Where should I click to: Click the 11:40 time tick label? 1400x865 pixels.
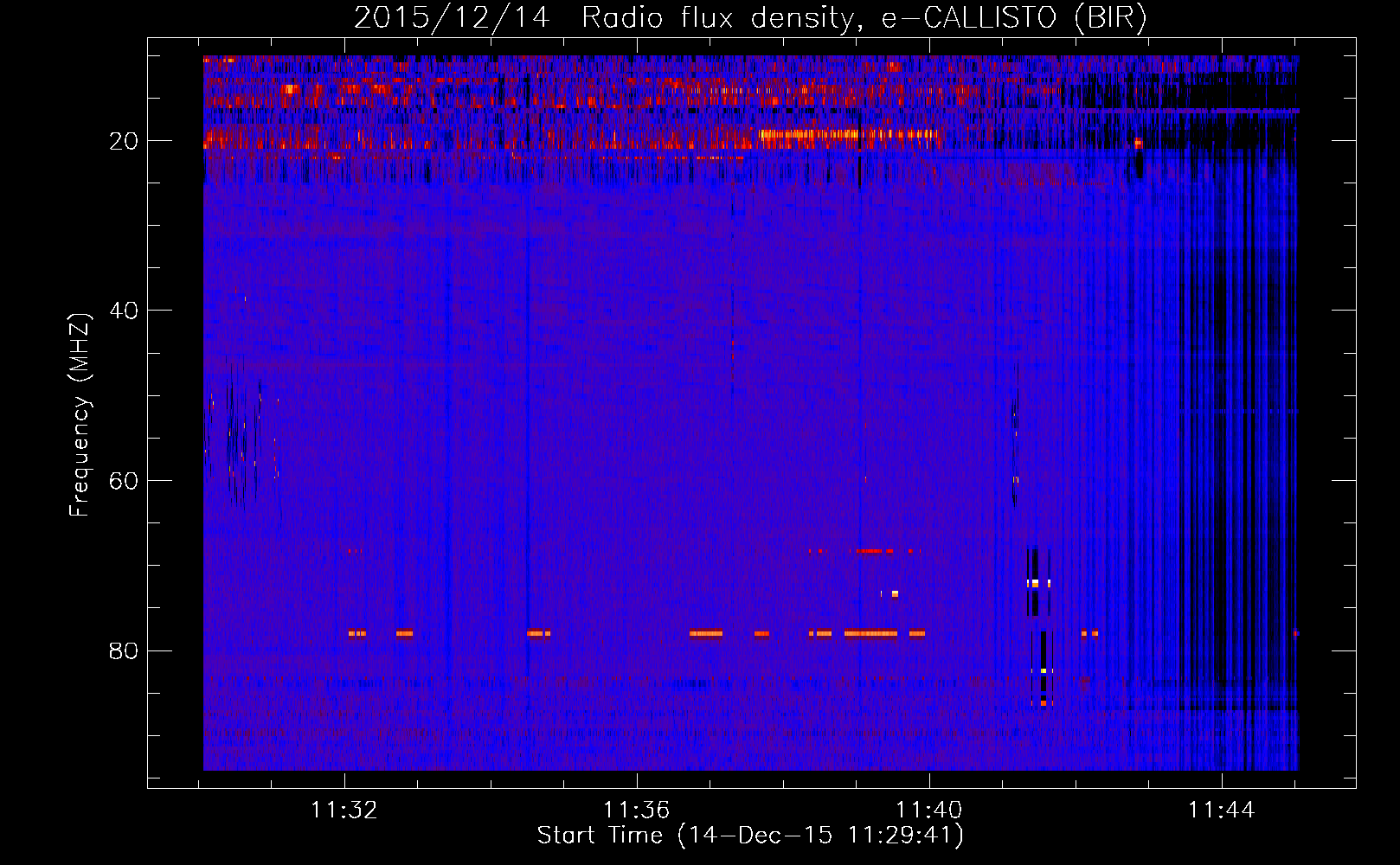pos(928,811)
